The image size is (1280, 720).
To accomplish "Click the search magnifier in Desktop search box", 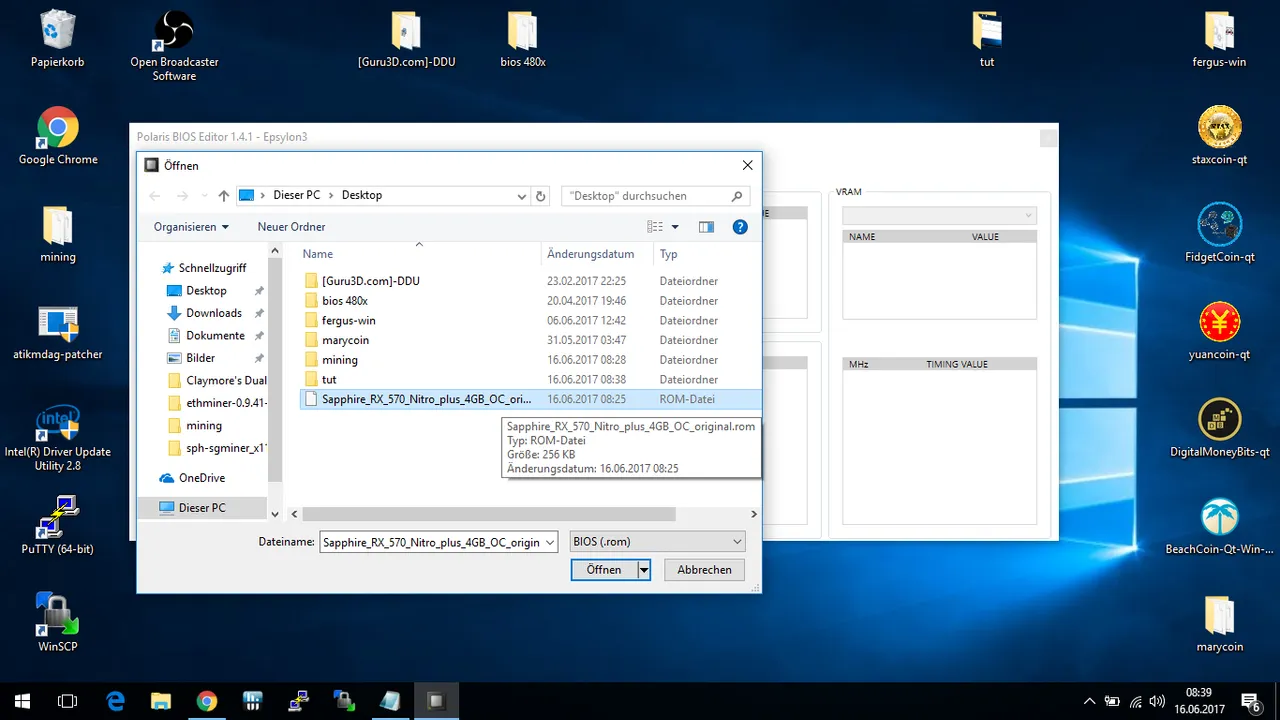I will point(738,196).
